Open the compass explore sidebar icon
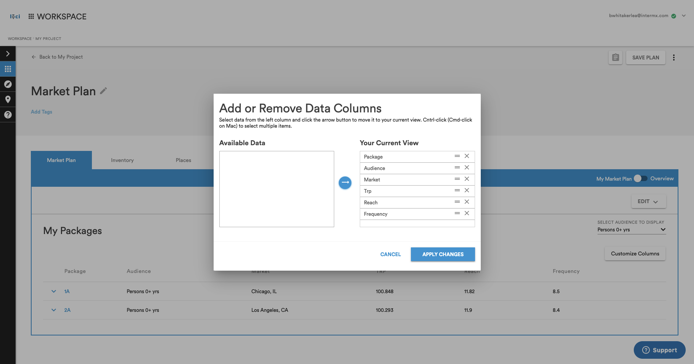Image resolution: width=694 pixels, height=364 pixels. pos(8,84)
